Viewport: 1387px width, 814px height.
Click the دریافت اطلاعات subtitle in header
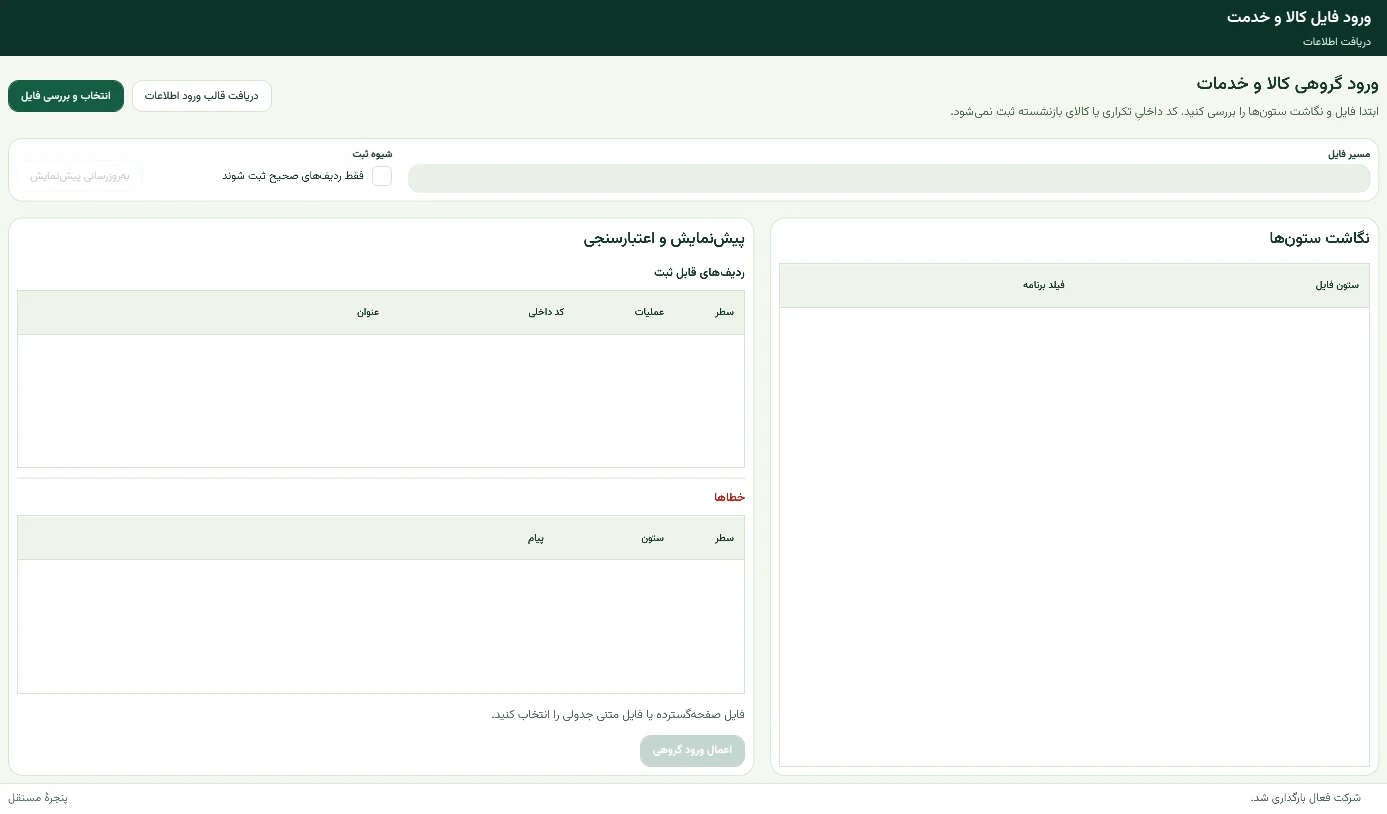point(1337,42)
